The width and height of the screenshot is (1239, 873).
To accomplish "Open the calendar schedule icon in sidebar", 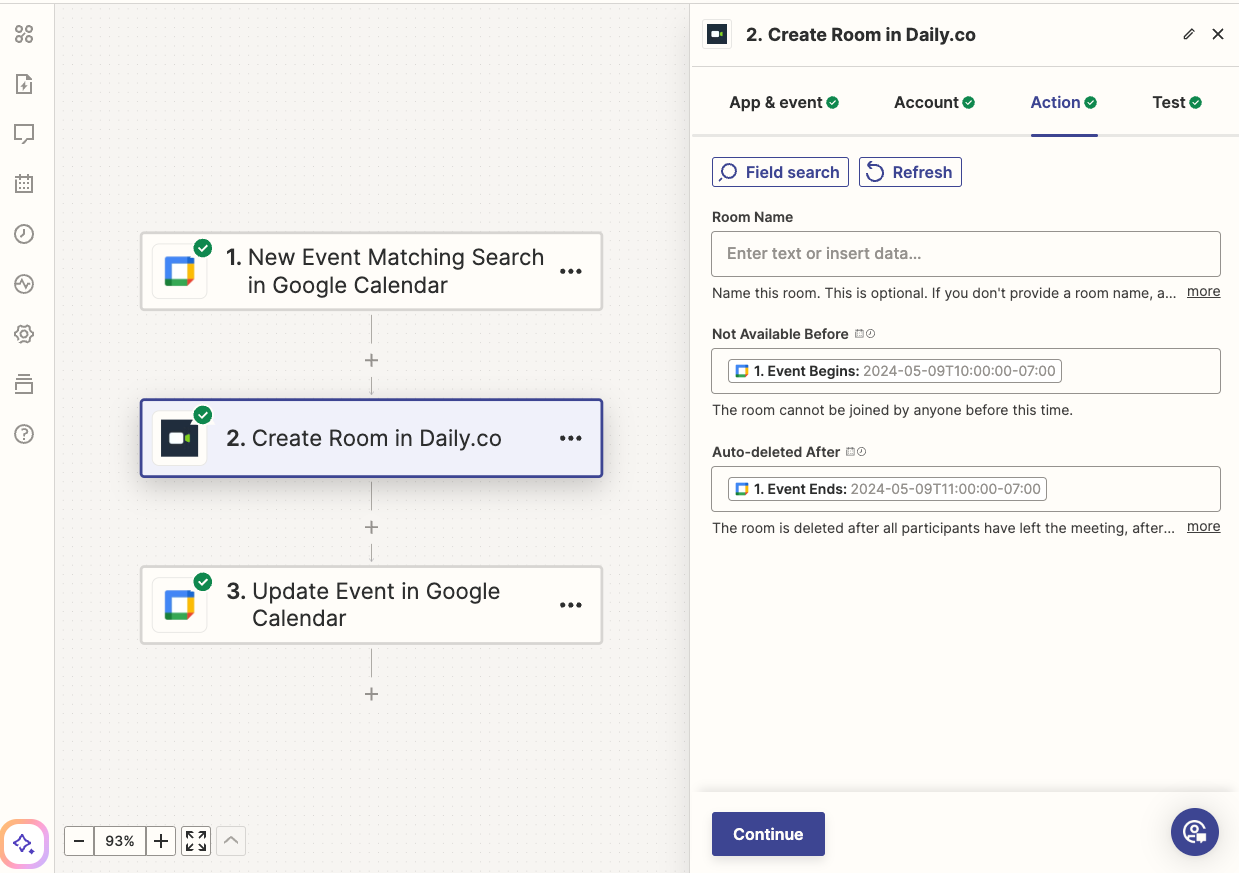I will (24, 184).
